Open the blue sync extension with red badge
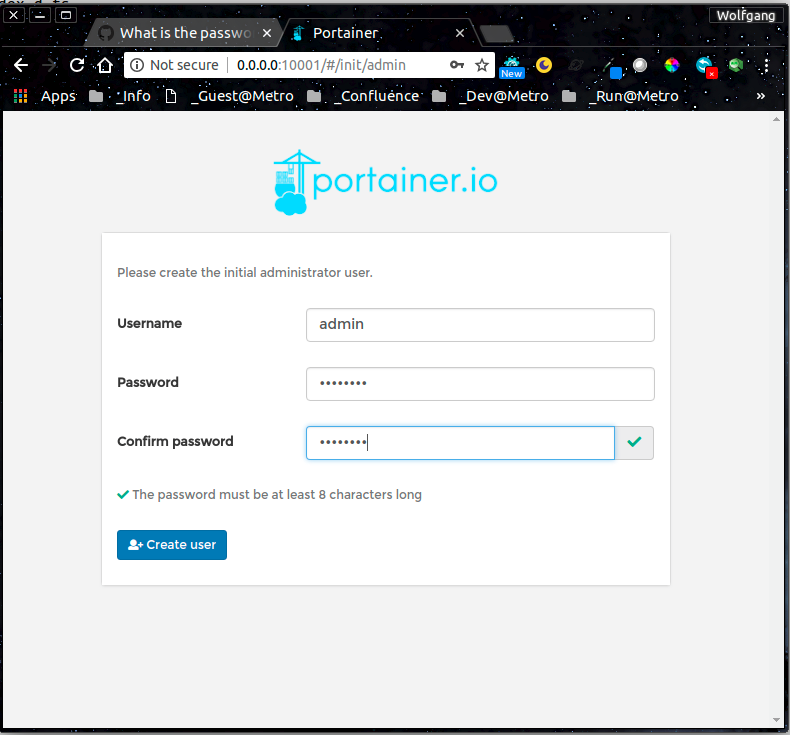This screenshot has width=790, height=735. pyautogui.click(x=705, y=66)
